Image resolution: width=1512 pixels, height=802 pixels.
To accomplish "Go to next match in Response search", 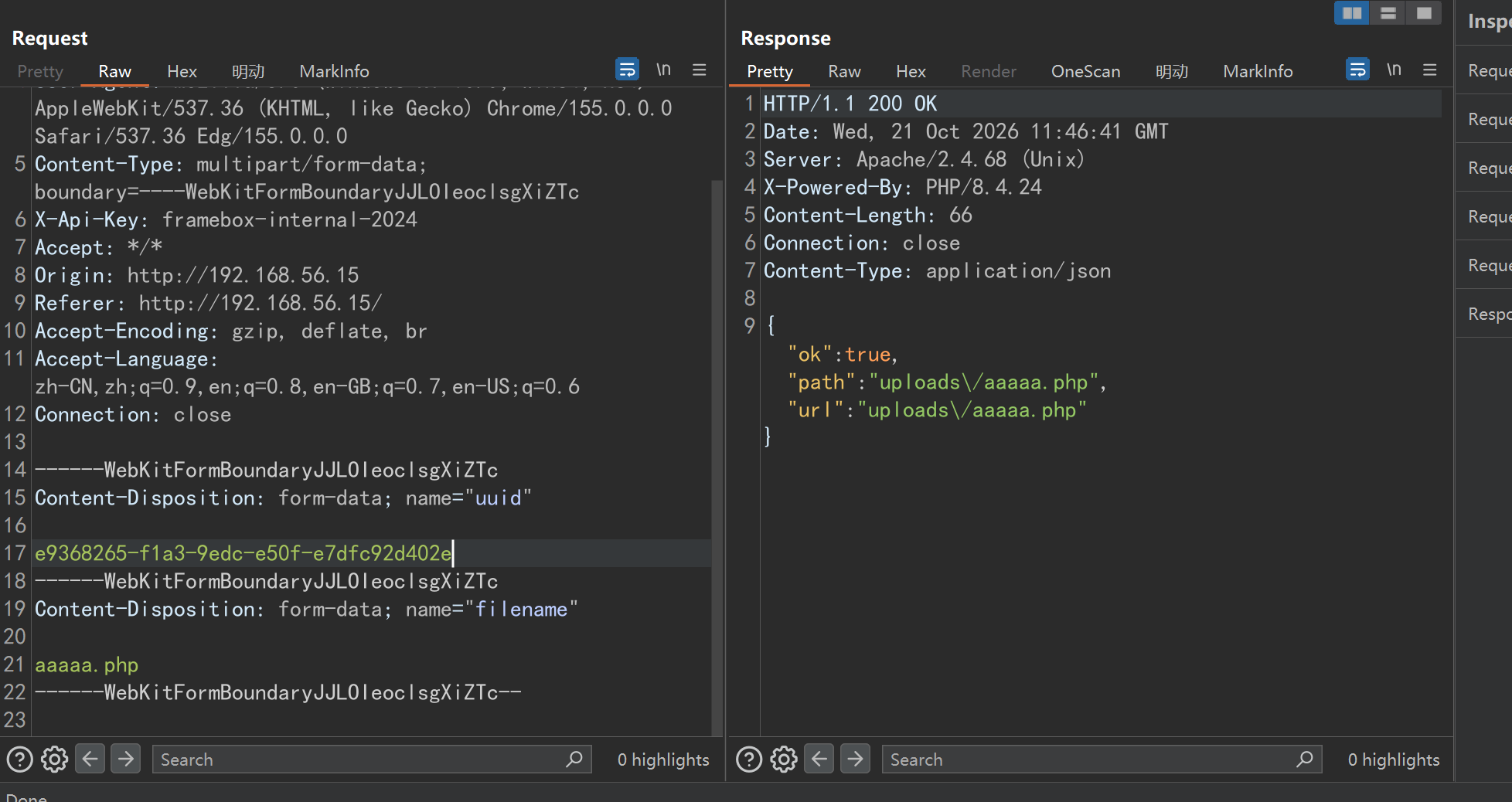I will point(856,759).
